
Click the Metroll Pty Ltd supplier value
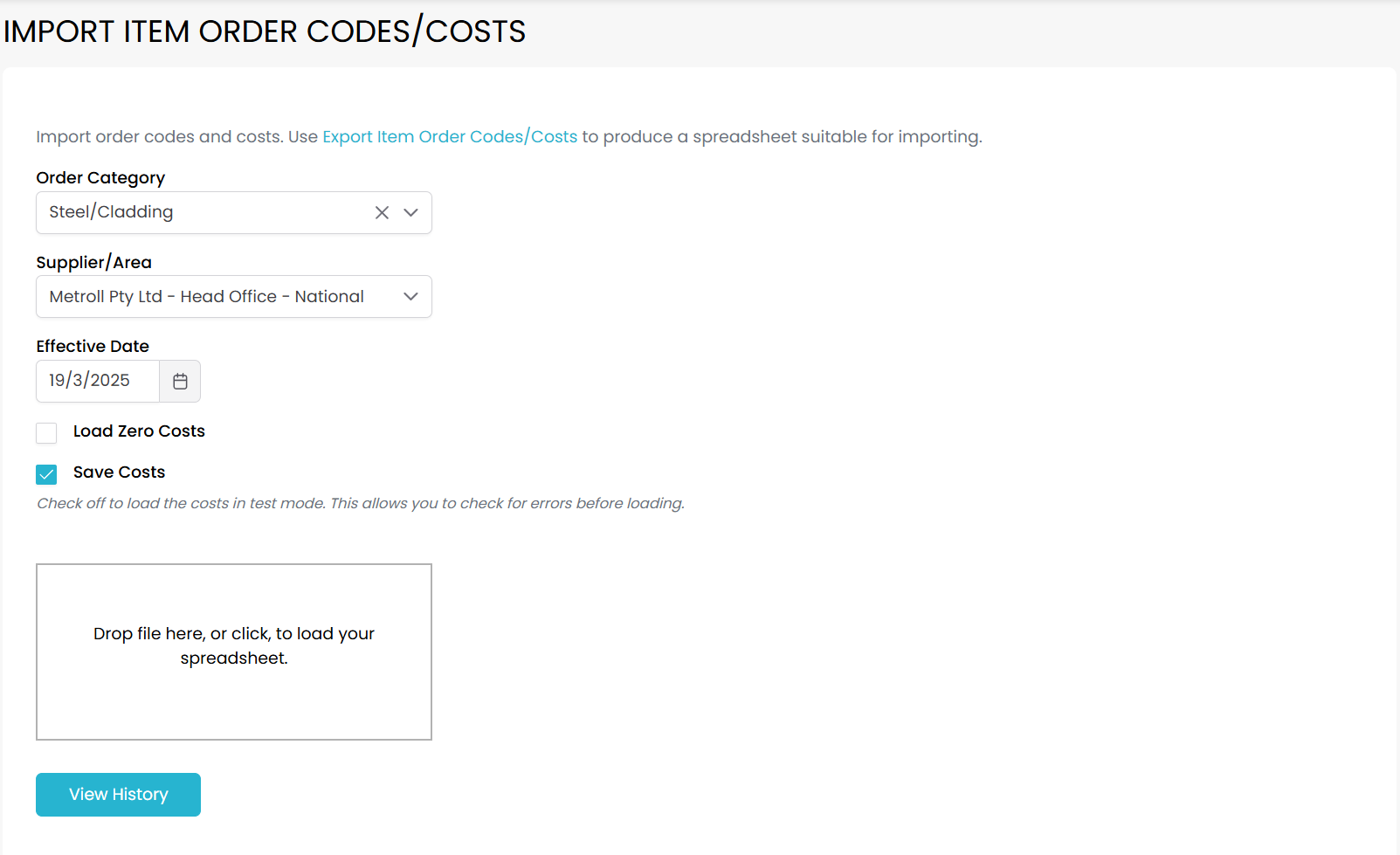206,297
